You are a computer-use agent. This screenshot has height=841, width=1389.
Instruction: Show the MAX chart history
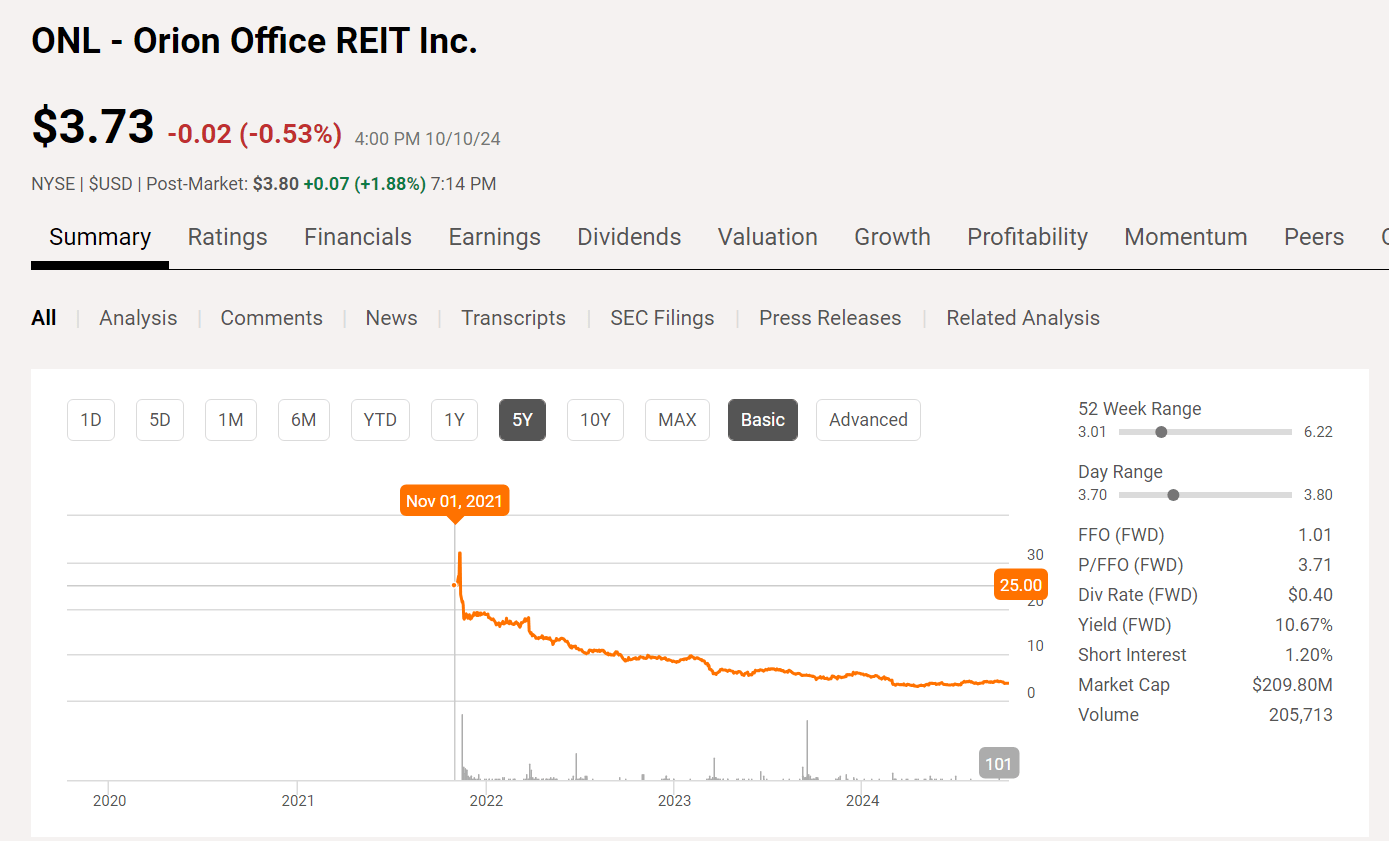click(677, 420)
